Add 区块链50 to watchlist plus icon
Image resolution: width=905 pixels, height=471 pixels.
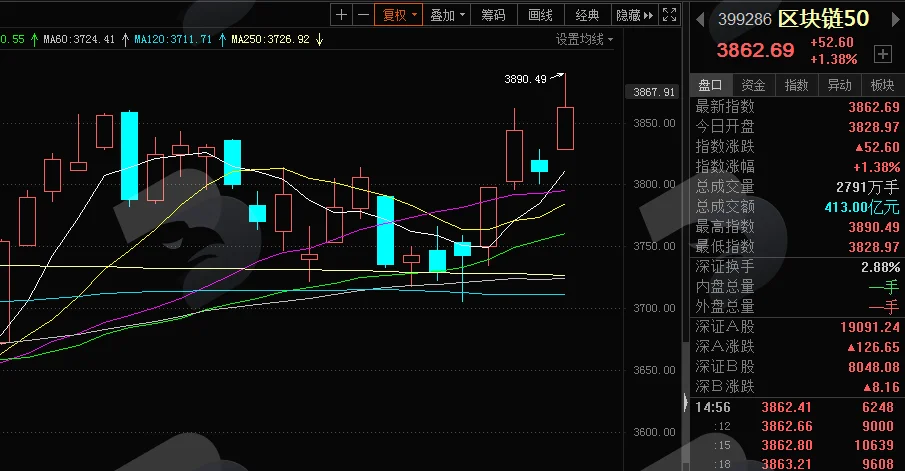[x=882, y=54]
